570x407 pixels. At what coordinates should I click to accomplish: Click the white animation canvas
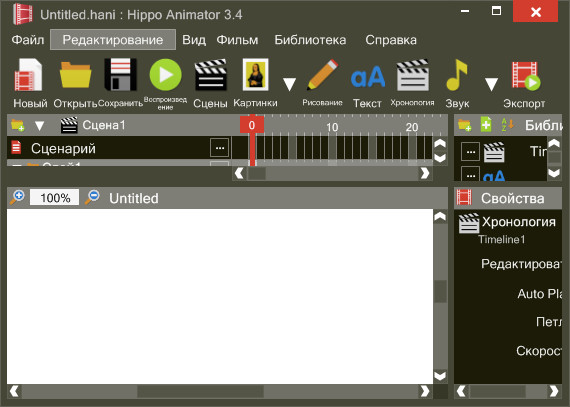click(220, 296)
